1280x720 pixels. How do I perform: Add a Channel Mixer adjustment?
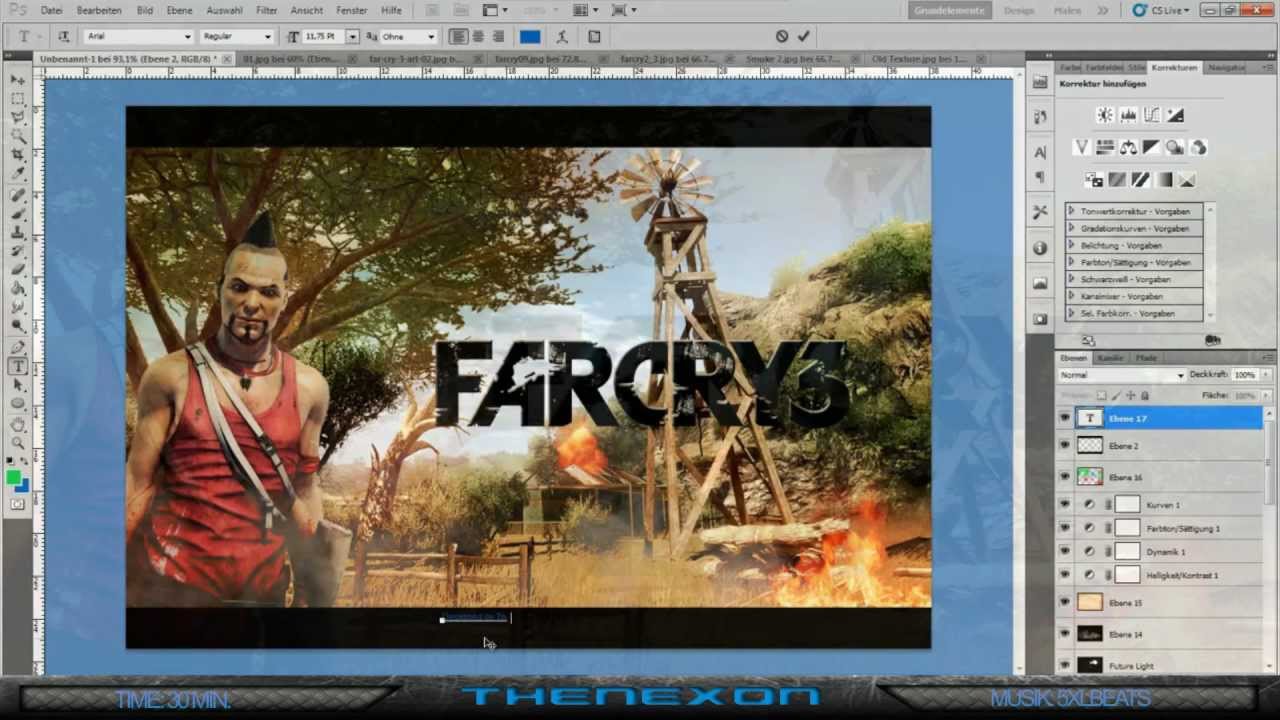[x=1198, y=148]
